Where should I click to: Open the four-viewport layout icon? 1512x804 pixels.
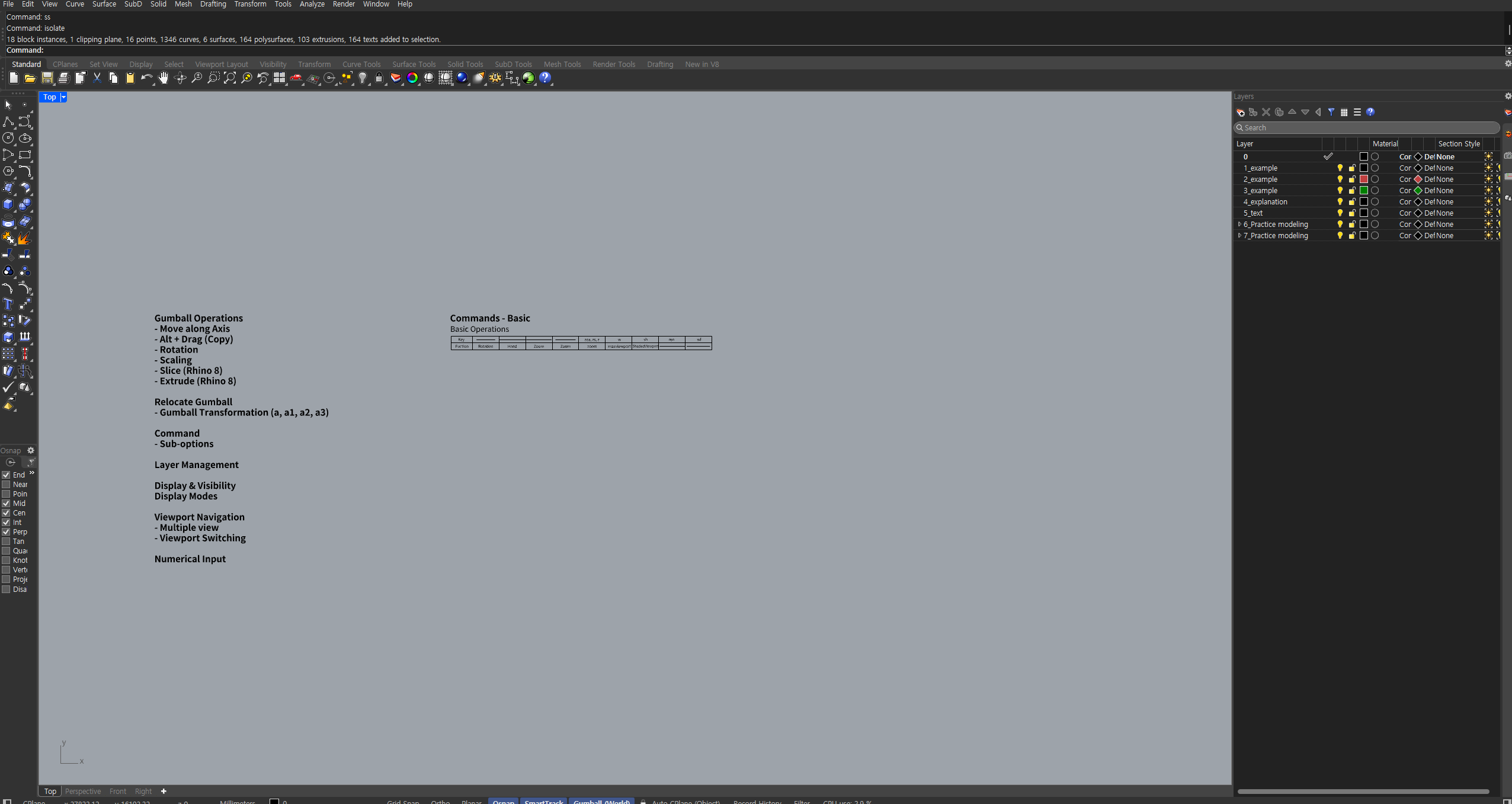(279, 78)
